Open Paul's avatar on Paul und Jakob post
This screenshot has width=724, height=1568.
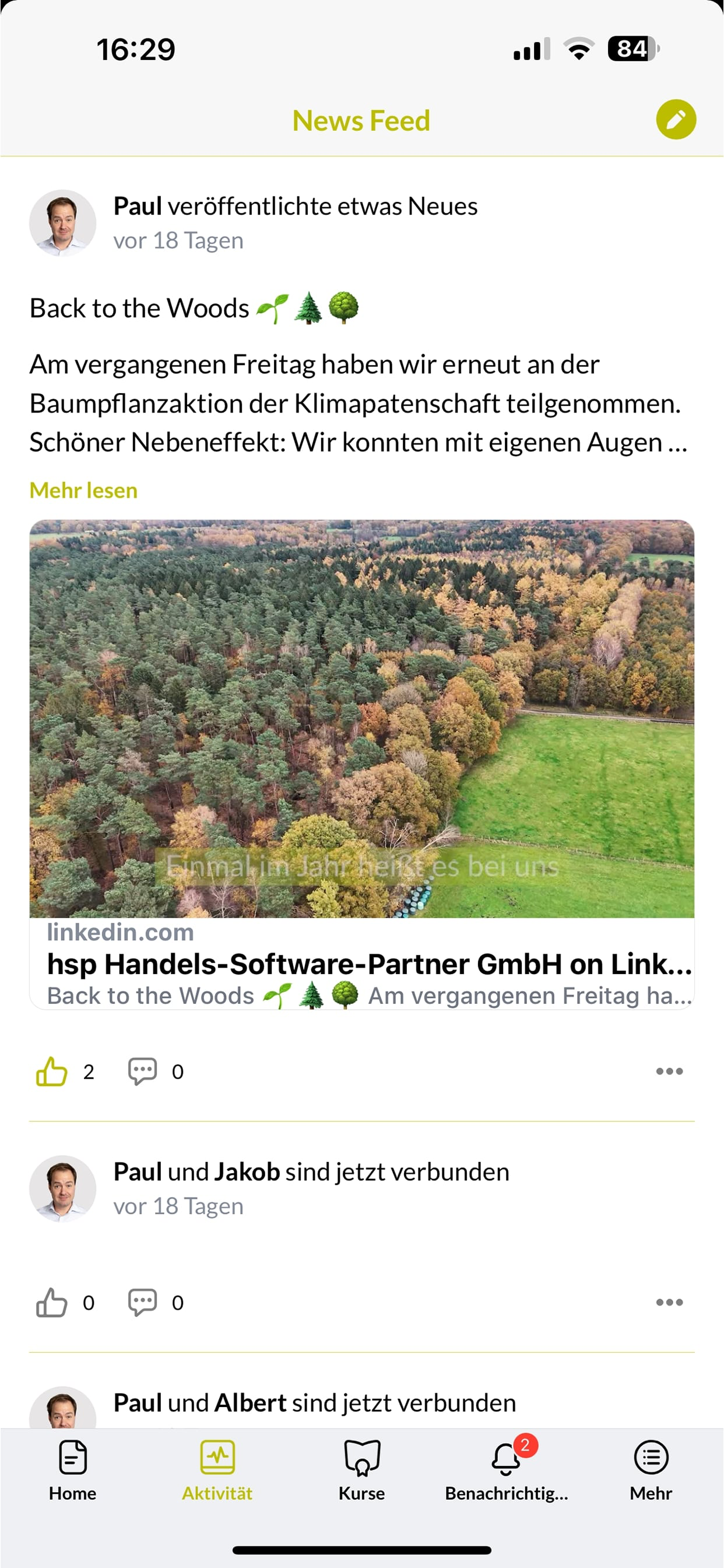coord(63,1189)
